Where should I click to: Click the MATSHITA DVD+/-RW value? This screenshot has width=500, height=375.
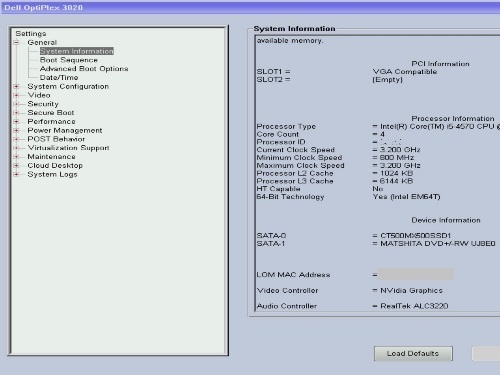click(438, 244)
